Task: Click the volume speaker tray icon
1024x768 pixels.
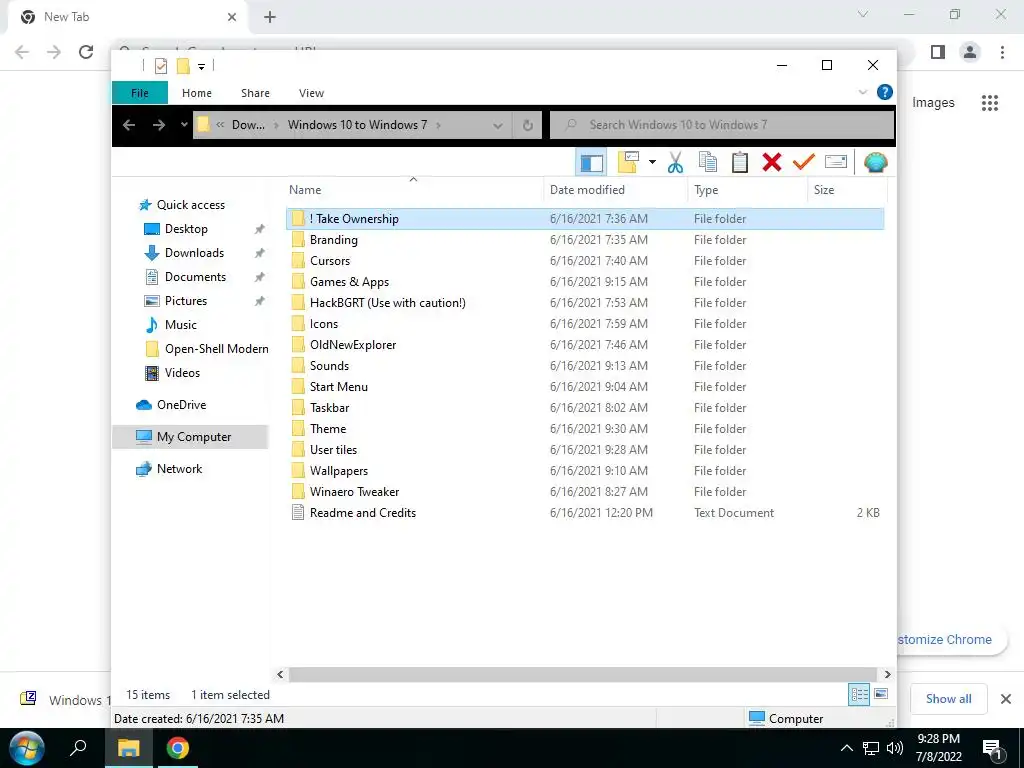Action: [x=895, y=748]
